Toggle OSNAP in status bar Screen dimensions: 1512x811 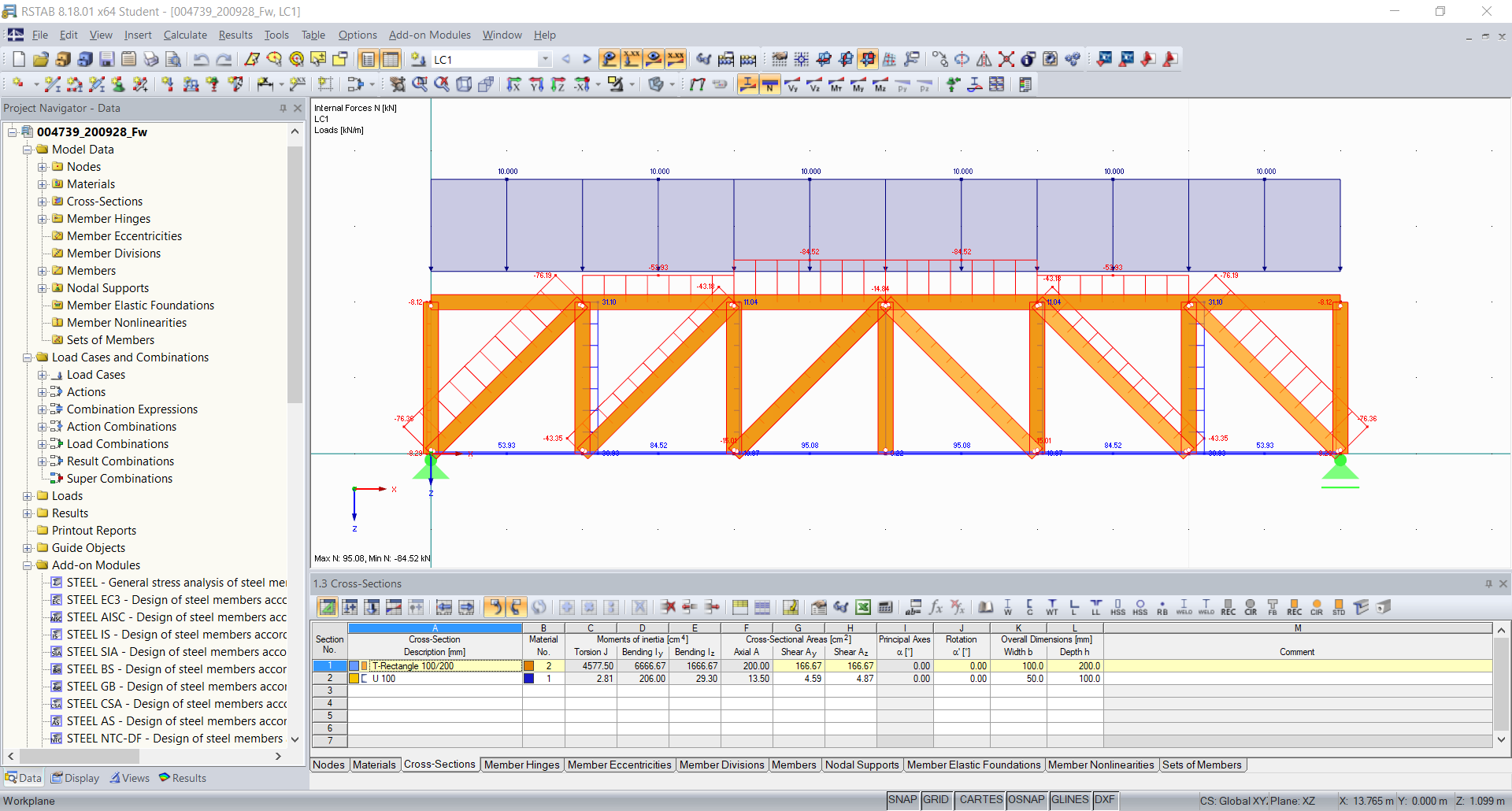(1025, 800)
